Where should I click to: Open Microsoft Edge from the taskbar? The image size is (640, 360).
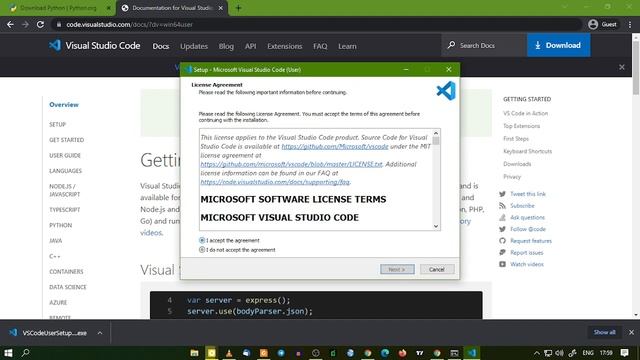[385, 353]
